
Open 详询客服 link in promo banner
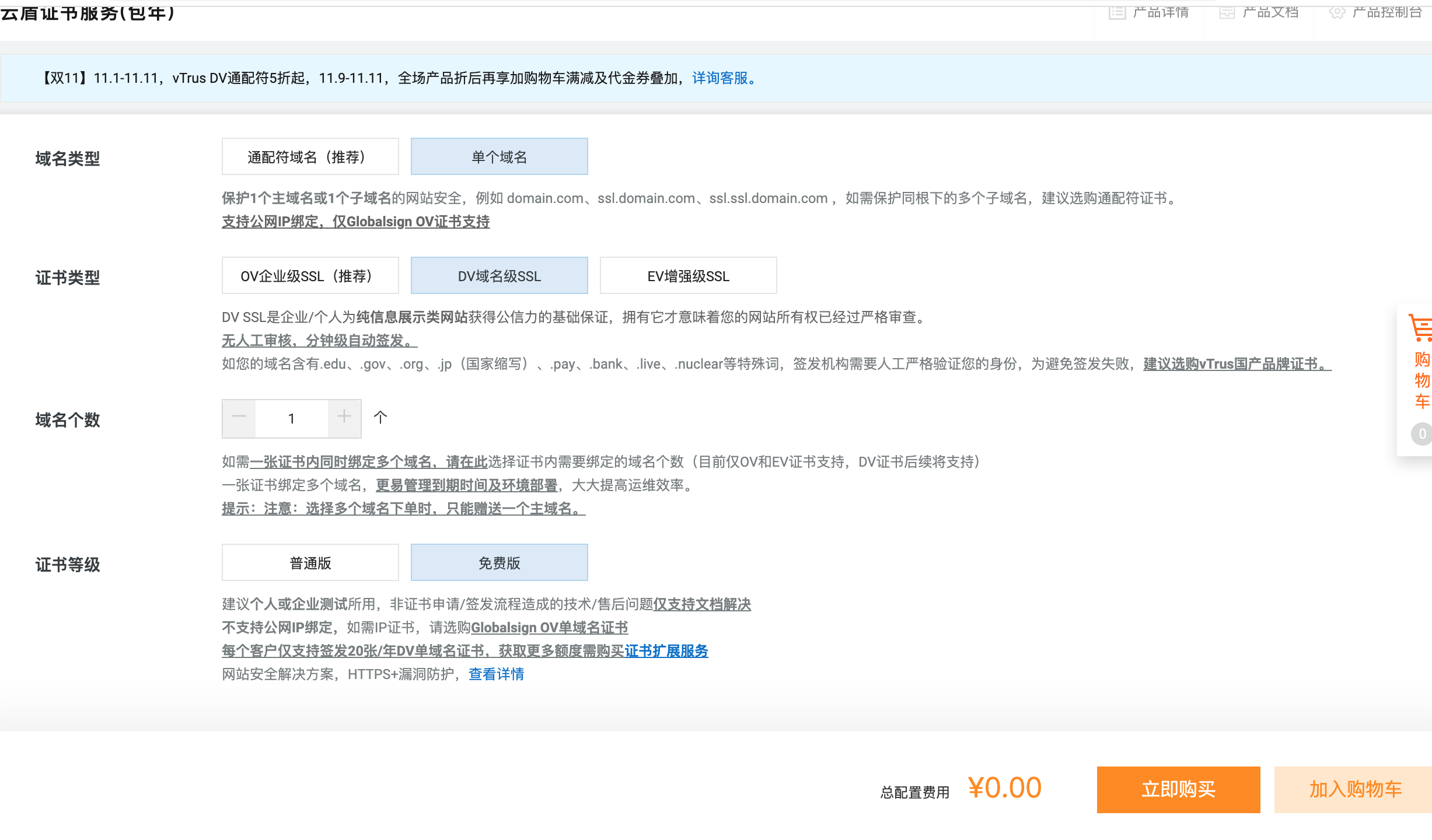click(x=724, y=78)
